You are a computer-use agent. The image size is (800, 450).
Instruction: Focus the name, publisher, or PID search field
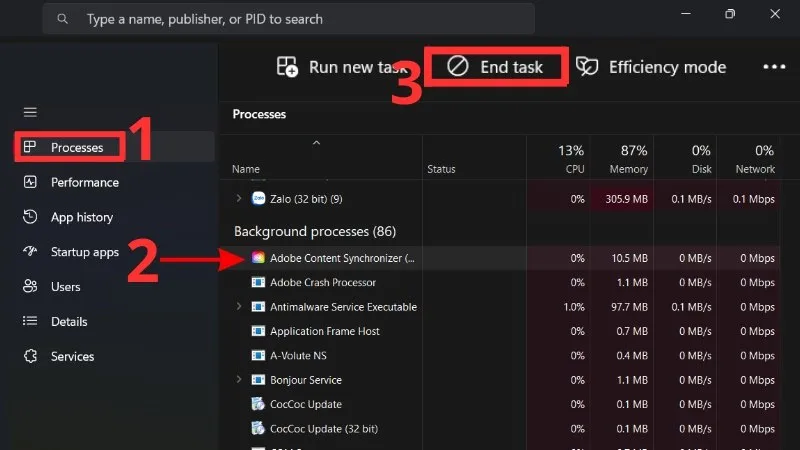point(289,19)
